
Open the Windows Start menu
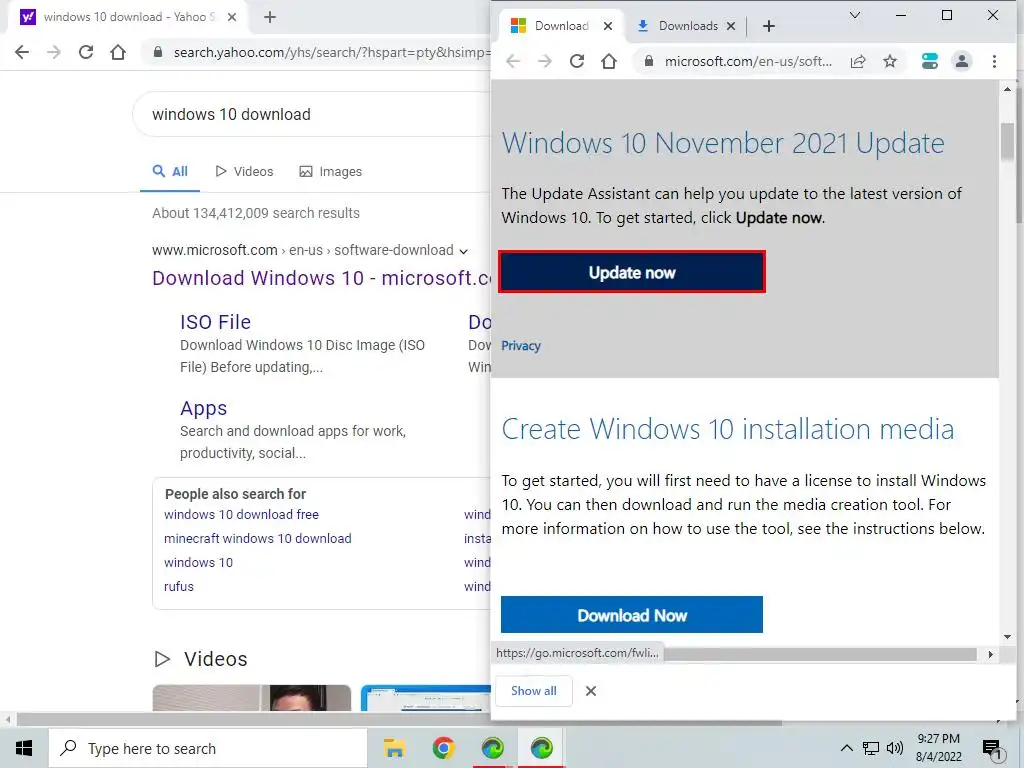point(24,748)
